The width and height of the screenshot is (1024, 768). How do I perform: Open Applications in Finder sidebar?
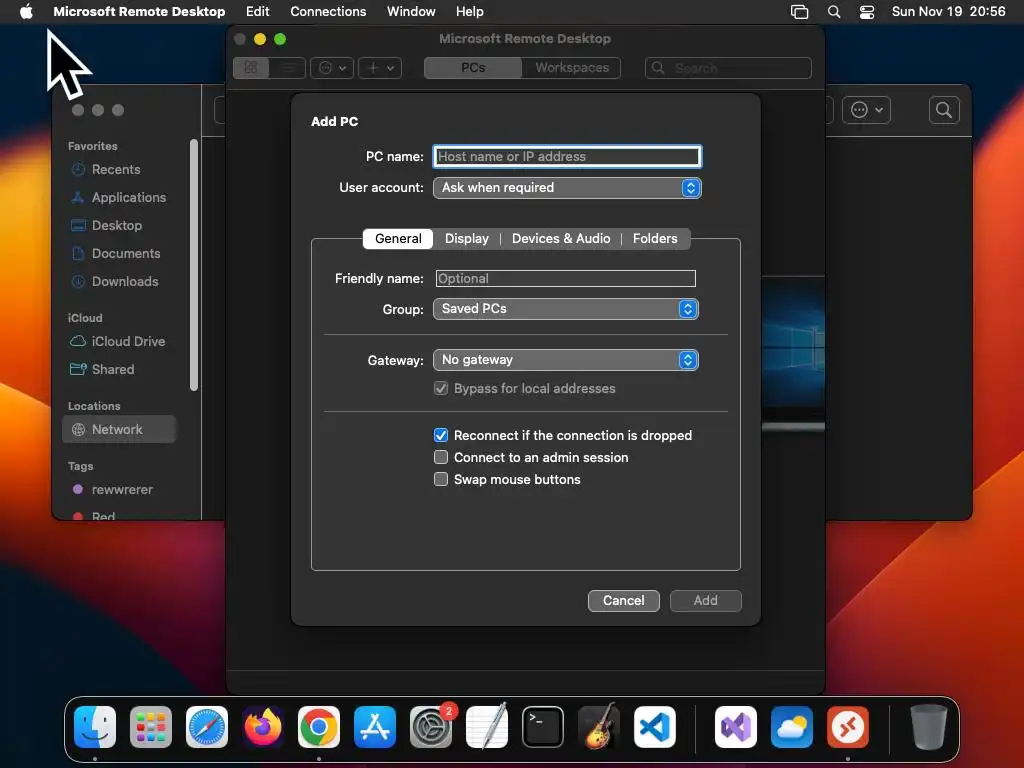(x=129, y=198)
